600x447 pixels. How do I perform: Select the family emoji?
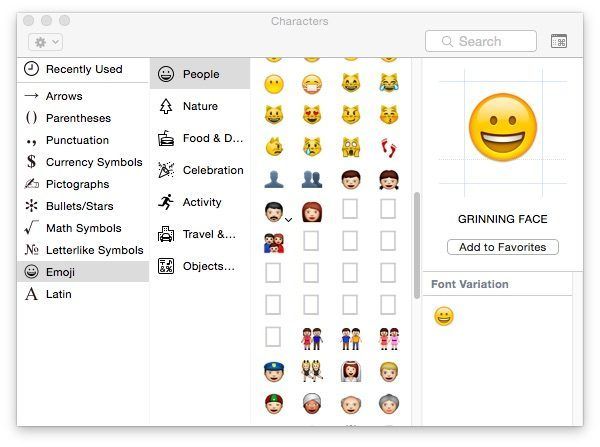(274, 243)
